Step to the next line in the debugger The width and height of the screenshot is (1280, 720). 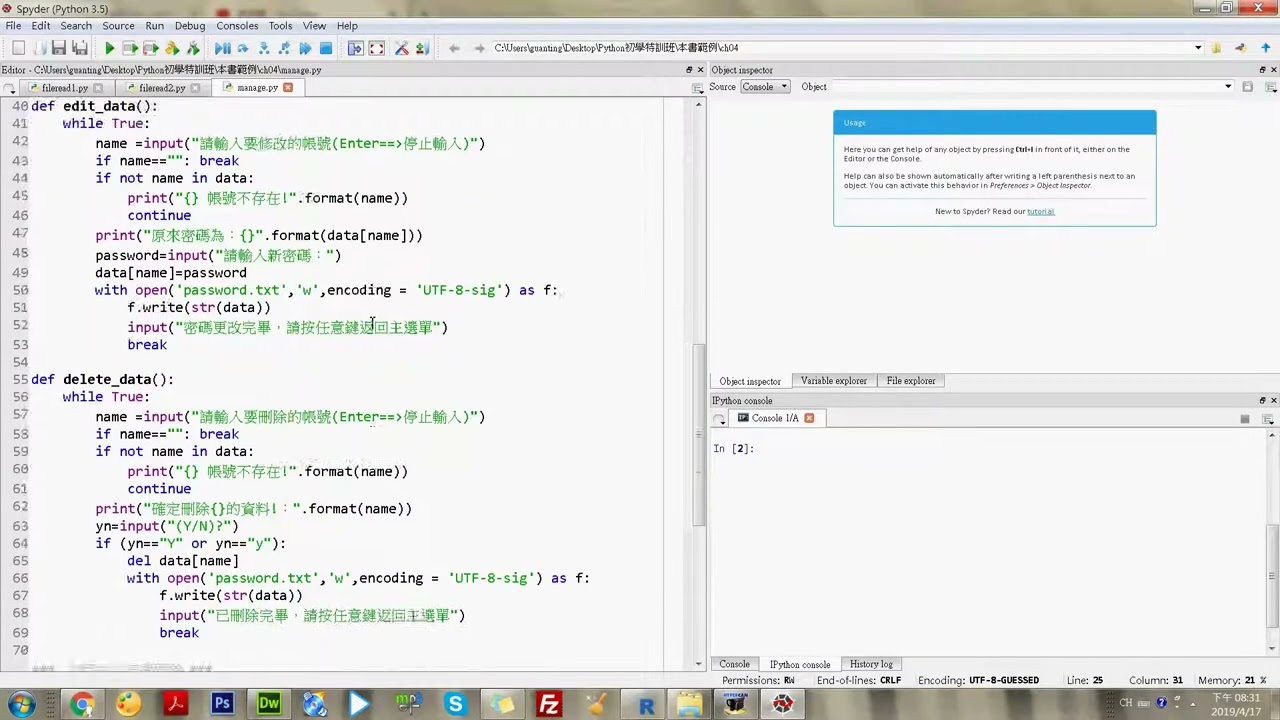[x=243, y=48]
